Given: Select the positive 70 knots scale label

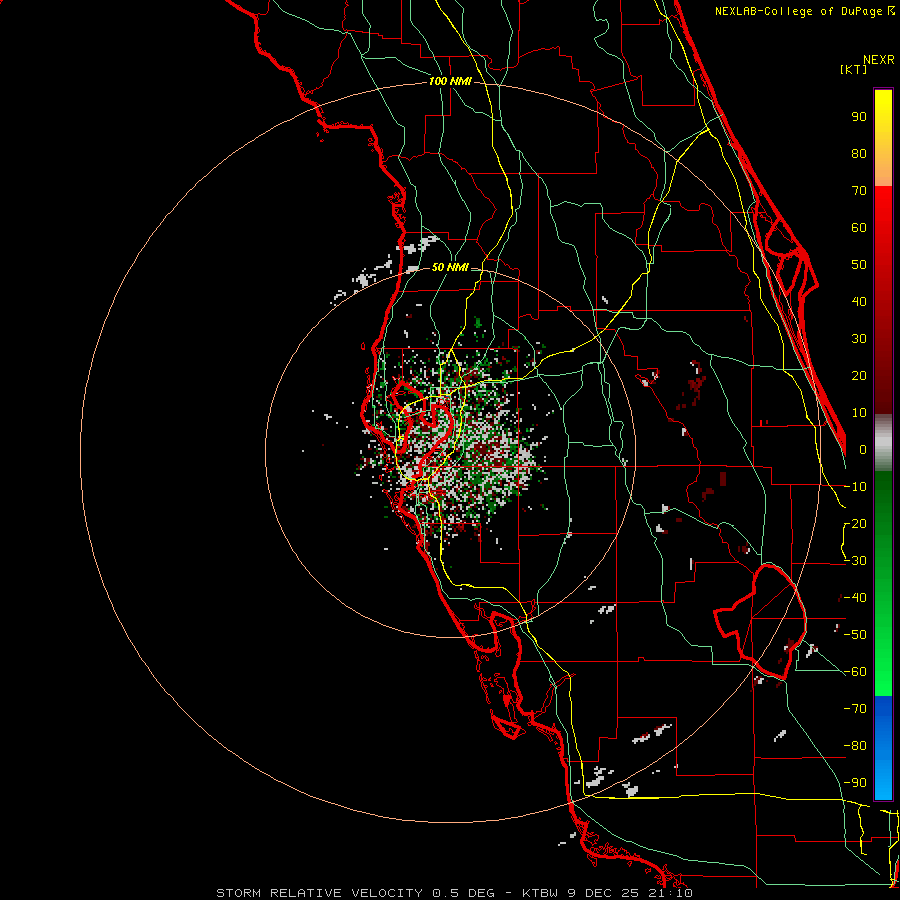Looking at the screenshot, I should click(859, 191).
